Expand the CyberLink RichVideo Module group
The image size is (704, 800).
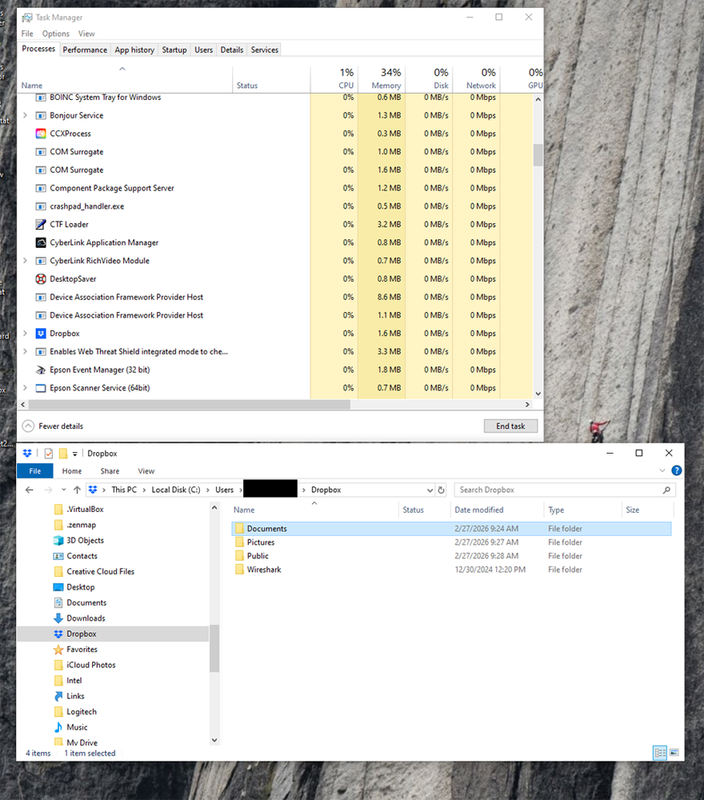coord(25,261)
